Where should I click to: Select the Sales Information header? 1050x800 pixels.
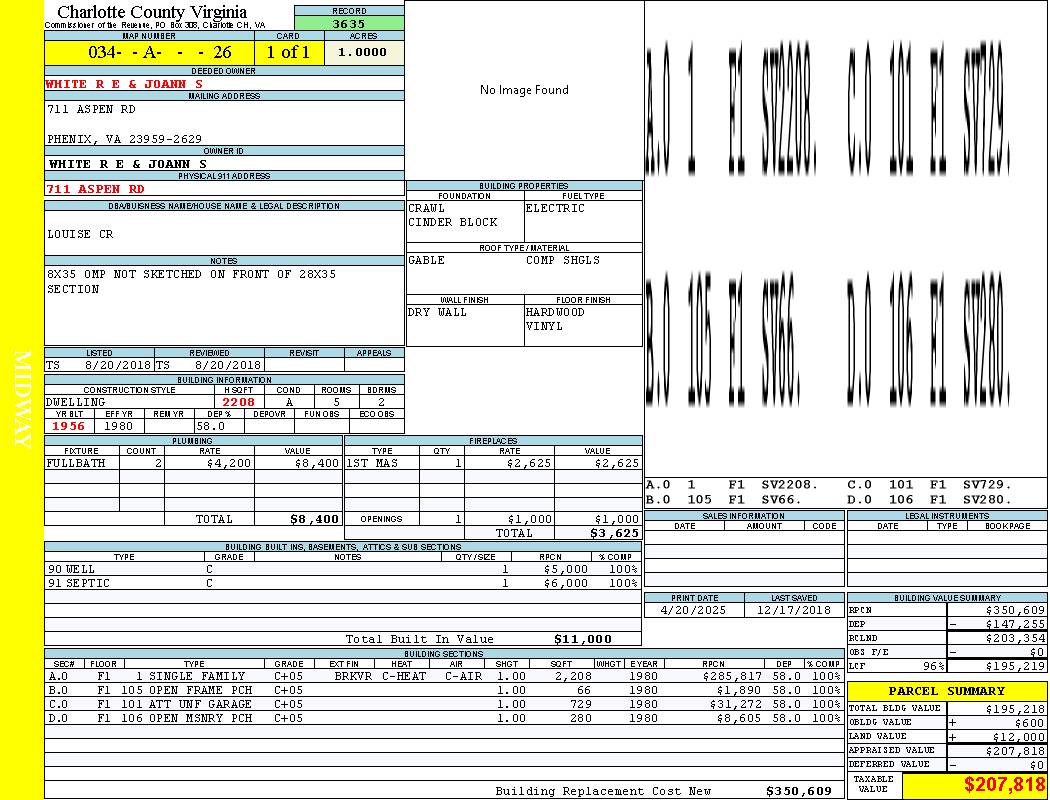[x=744, y=516]
